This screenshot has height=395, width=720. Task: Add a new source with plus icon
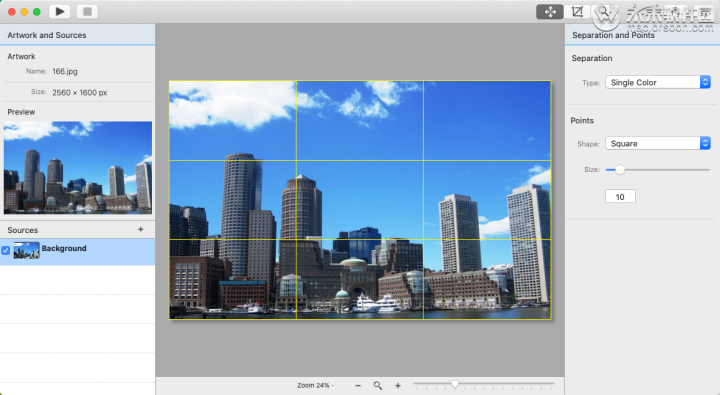[141, 229]
